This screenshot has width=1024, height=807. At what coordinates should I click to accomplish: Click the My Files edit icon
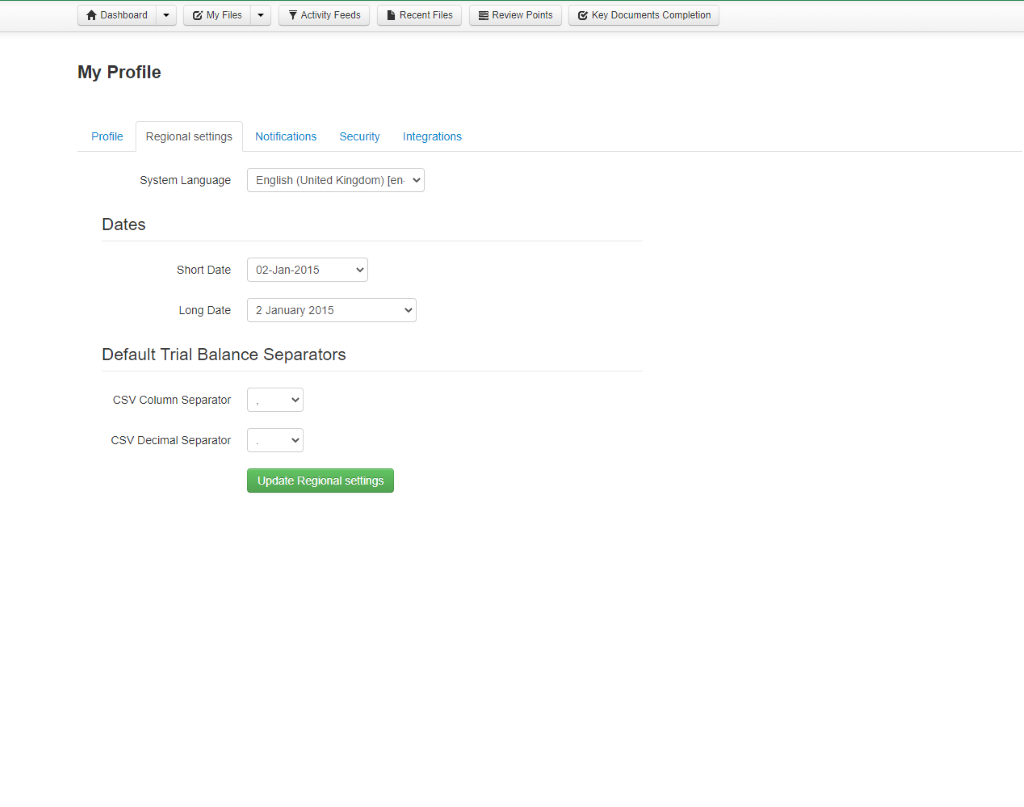point(197,15)
